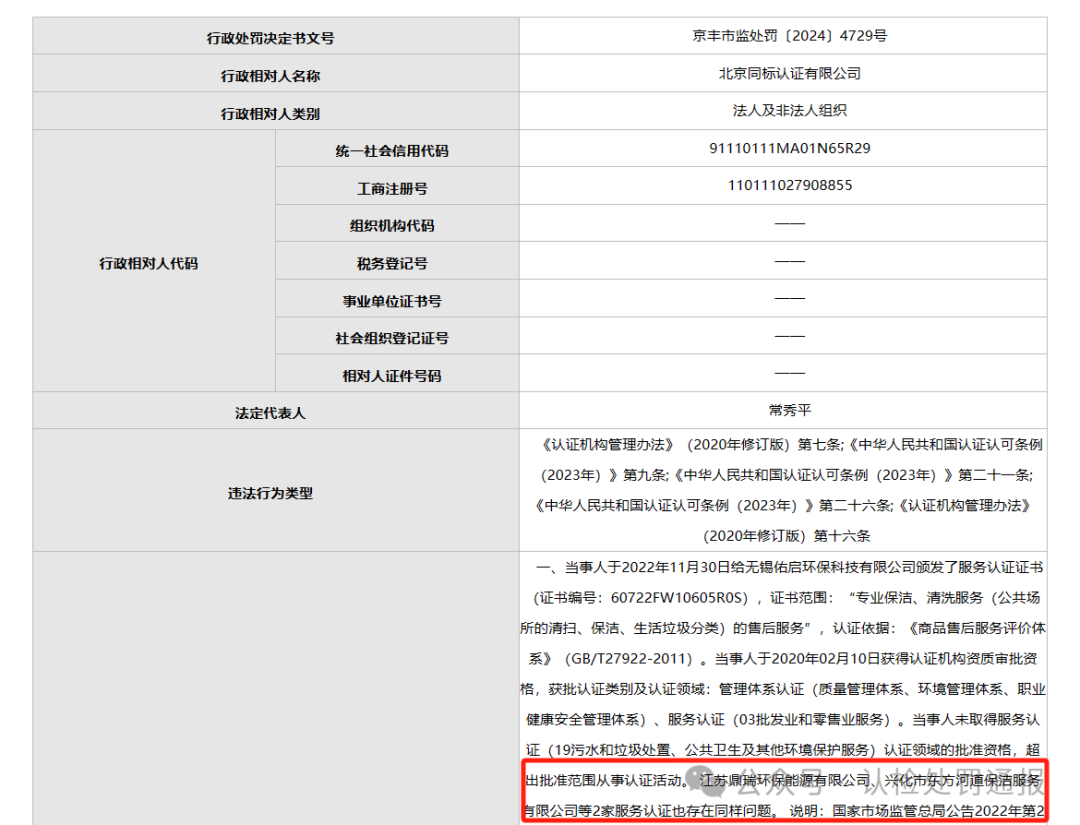This screenshot has width=1080, height=825.
Task: Click the 税务登记号 label cell
Action: [x=396, y=261]
